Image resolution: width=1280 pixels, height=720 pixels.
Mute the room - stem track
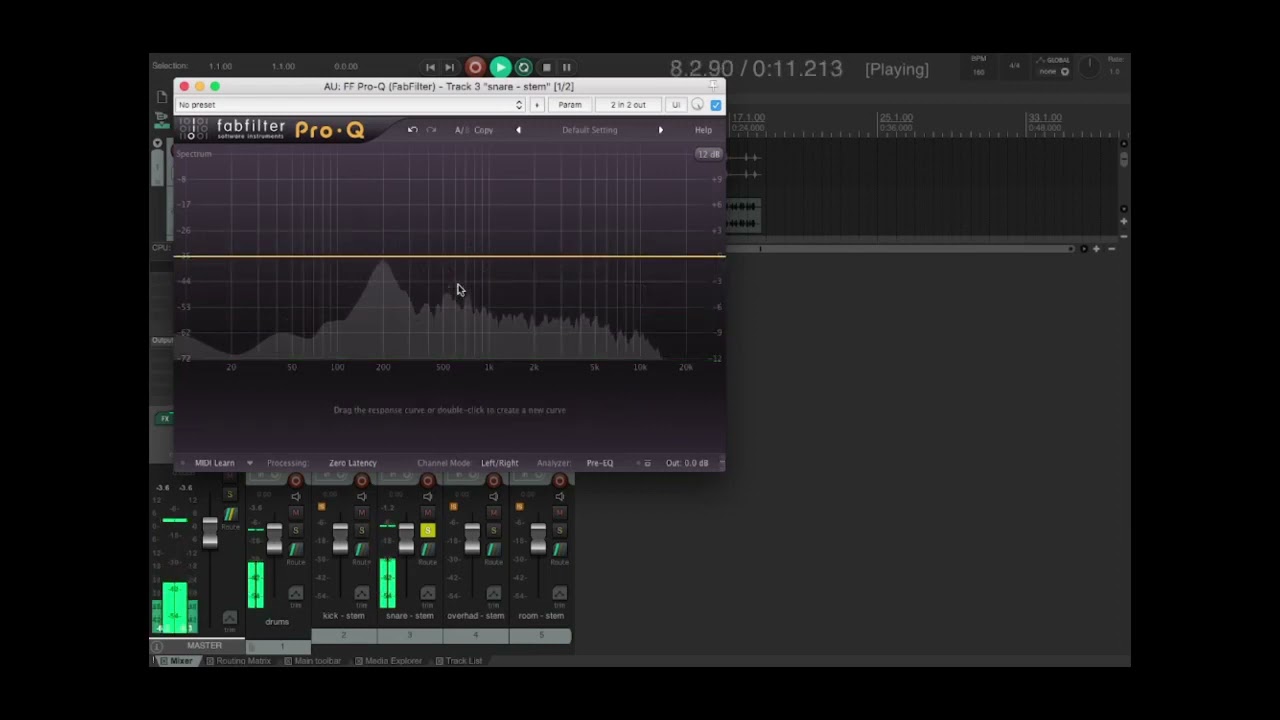point(559,513)
